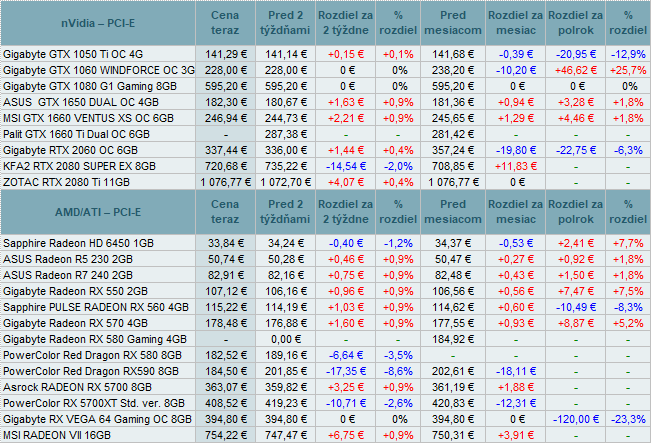Select MSI GTX 1660 VENTUS XS OC 6GB
The height and width of the screenshot is (443, 651).
click(88, 118)
